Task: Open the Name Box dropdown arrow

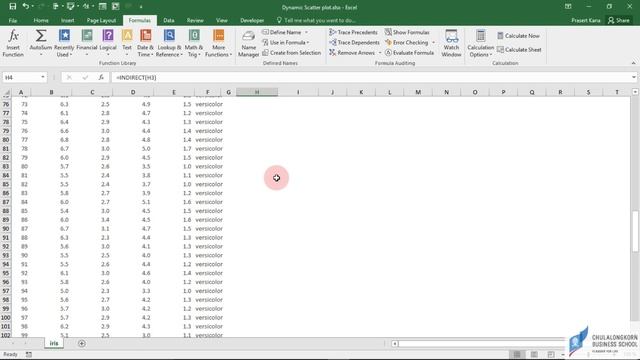Action: 43,77
